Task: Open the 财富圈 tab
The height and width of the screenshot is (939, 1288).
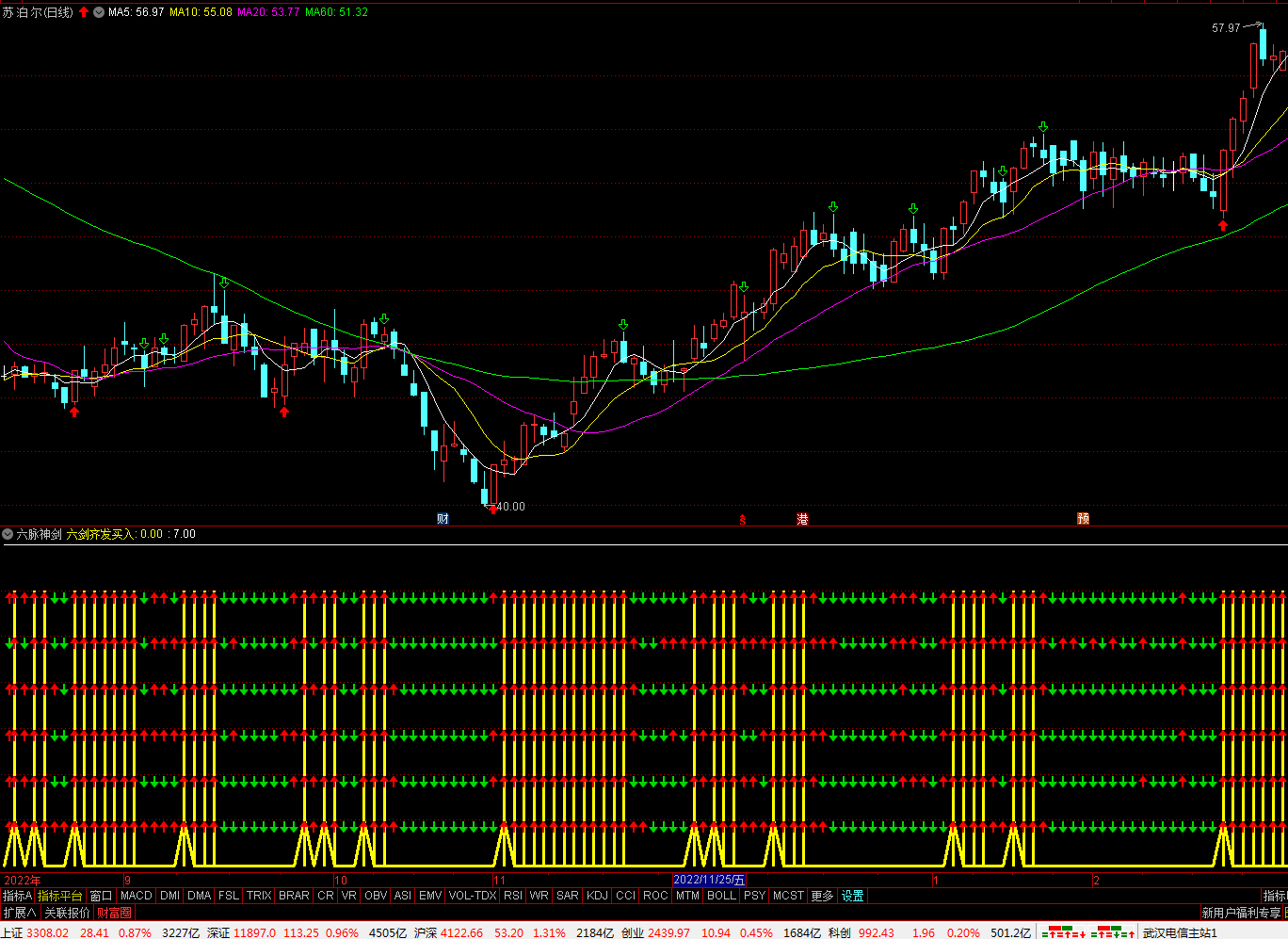Action: (x=115, y=913)
